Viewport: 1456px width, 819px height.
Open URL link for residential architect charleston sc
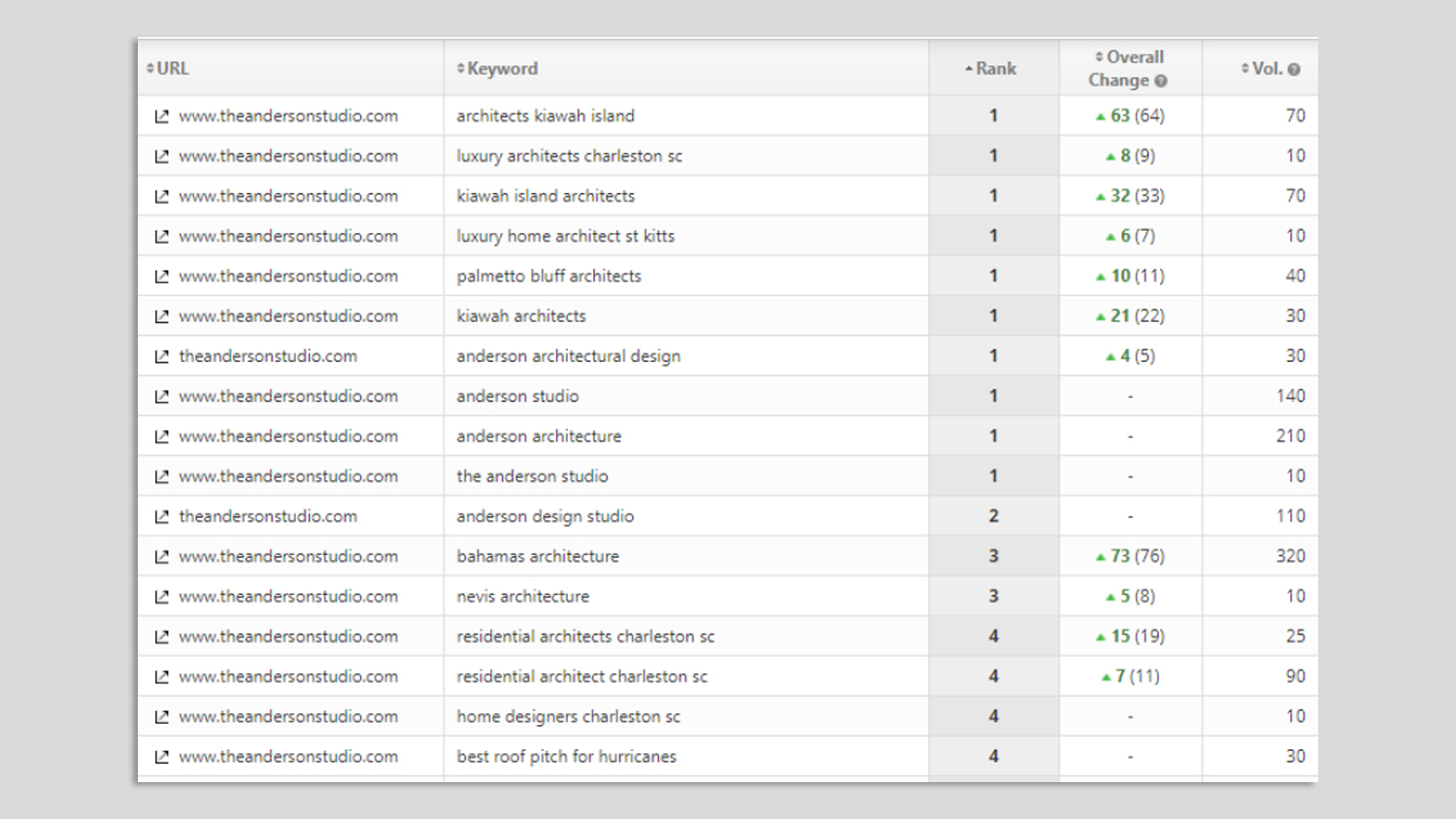[288, 676]
